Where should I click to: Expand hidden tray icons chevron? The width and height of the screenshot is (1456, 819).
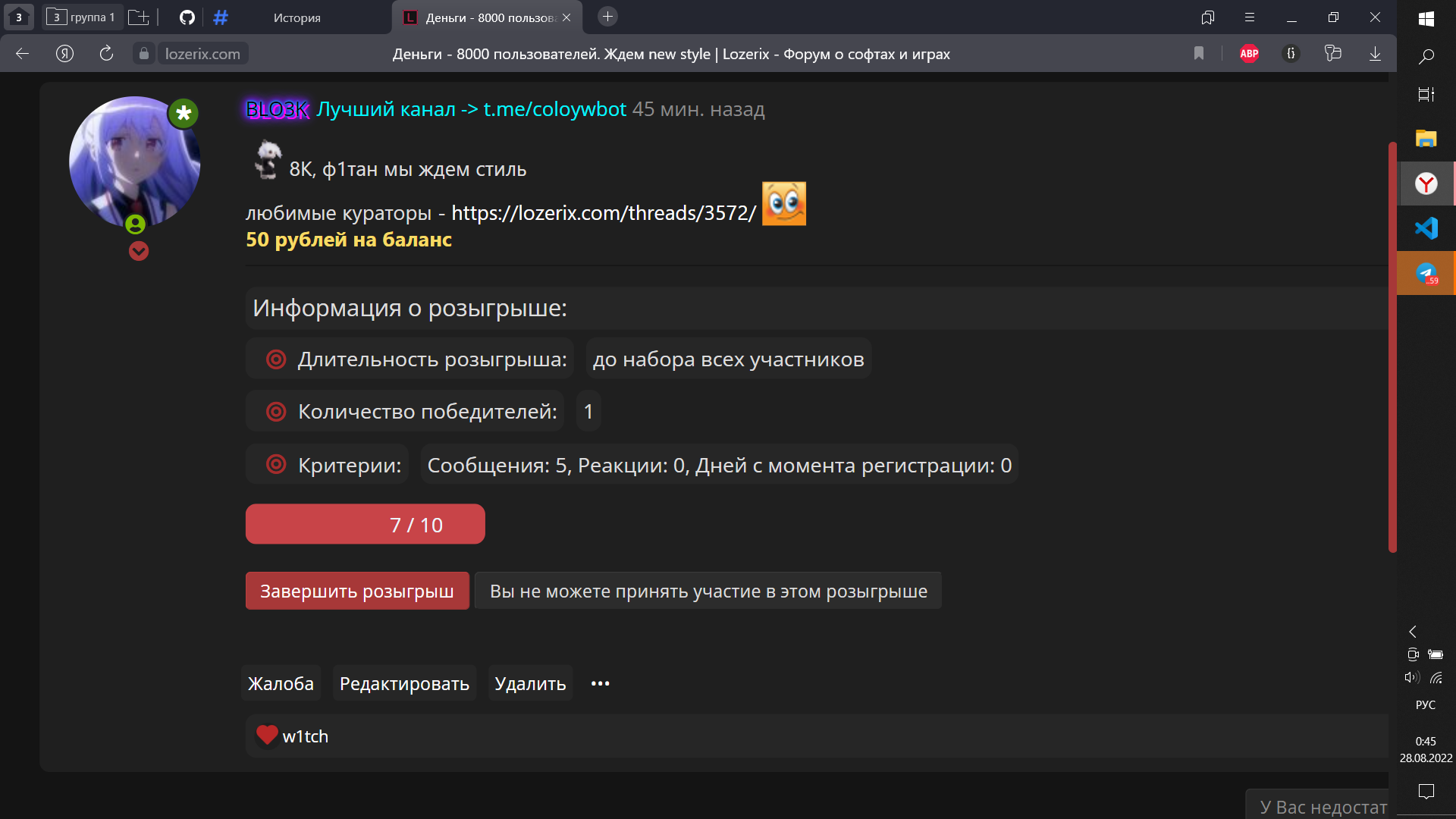pyautogui.click(x=1413, y=631)
